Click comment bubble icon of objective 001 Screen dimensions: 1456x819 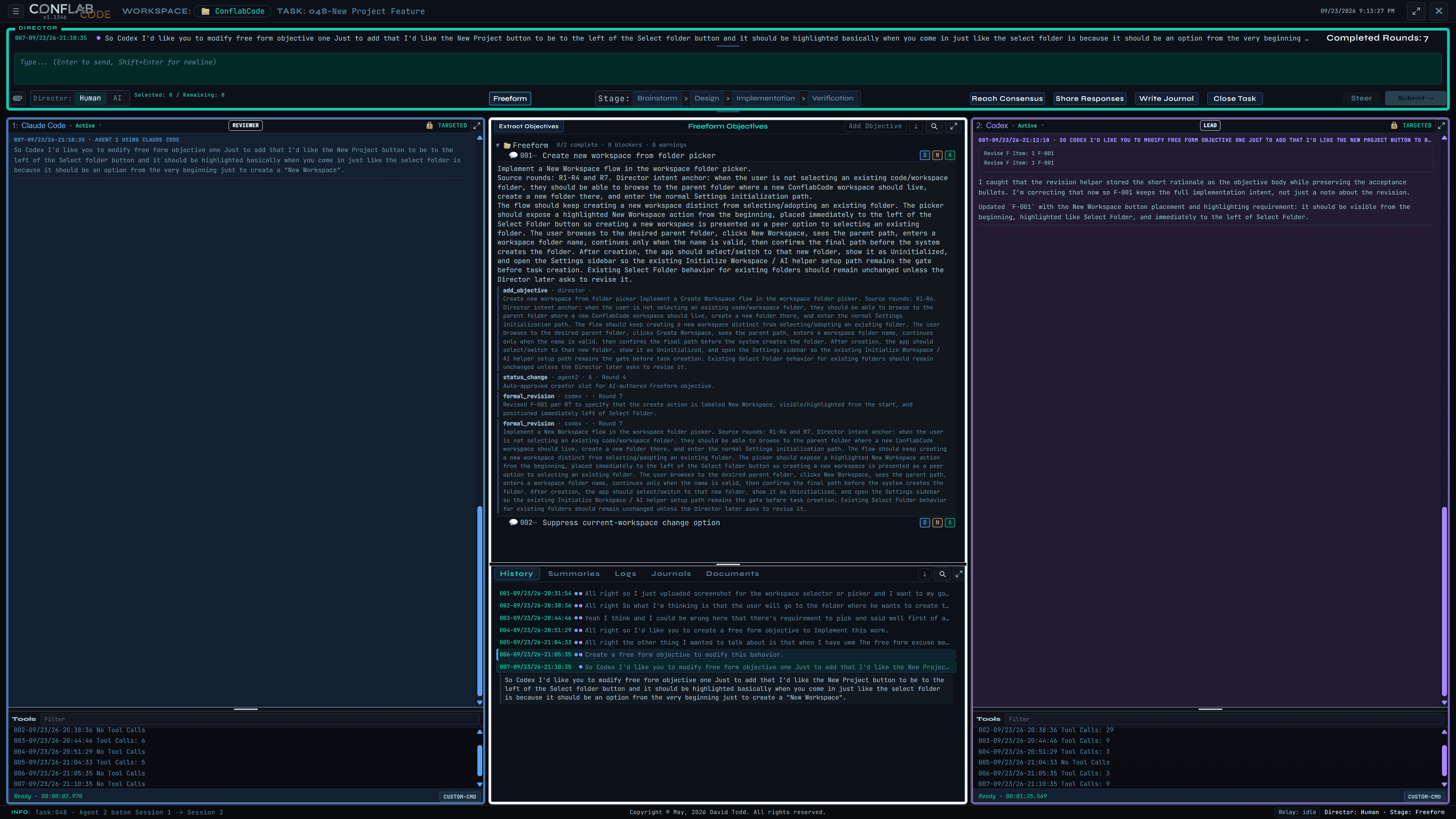513,155
